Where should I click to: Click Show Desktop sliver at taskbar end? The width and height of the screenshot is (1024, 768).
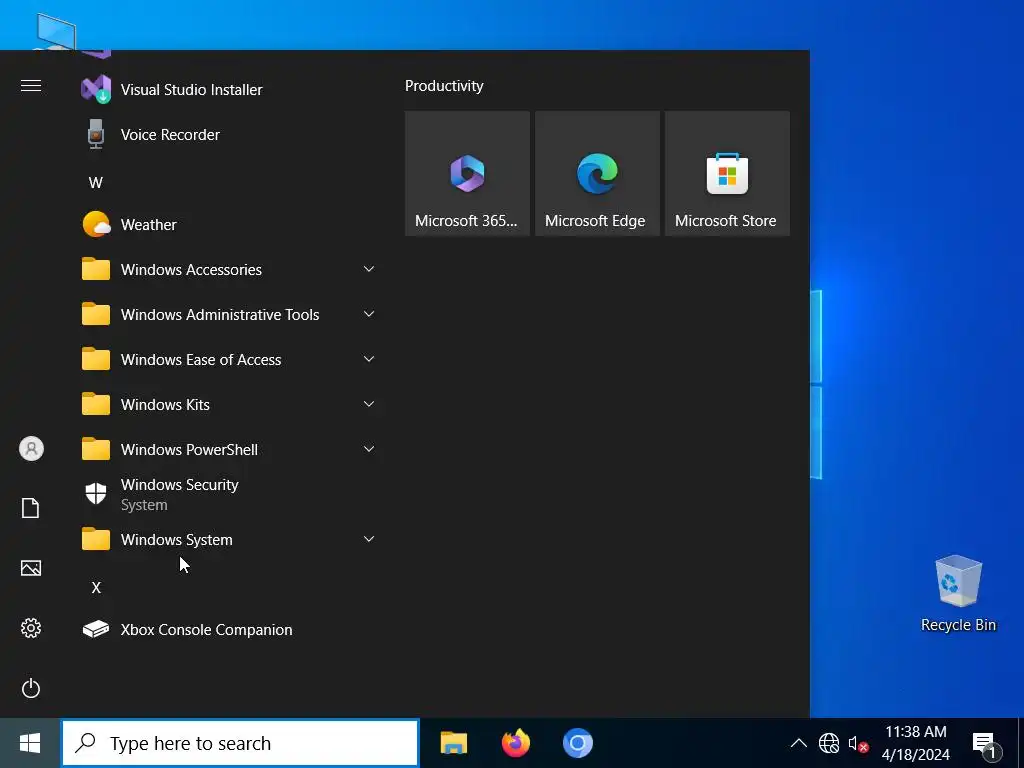click(x=1021, y=743)
